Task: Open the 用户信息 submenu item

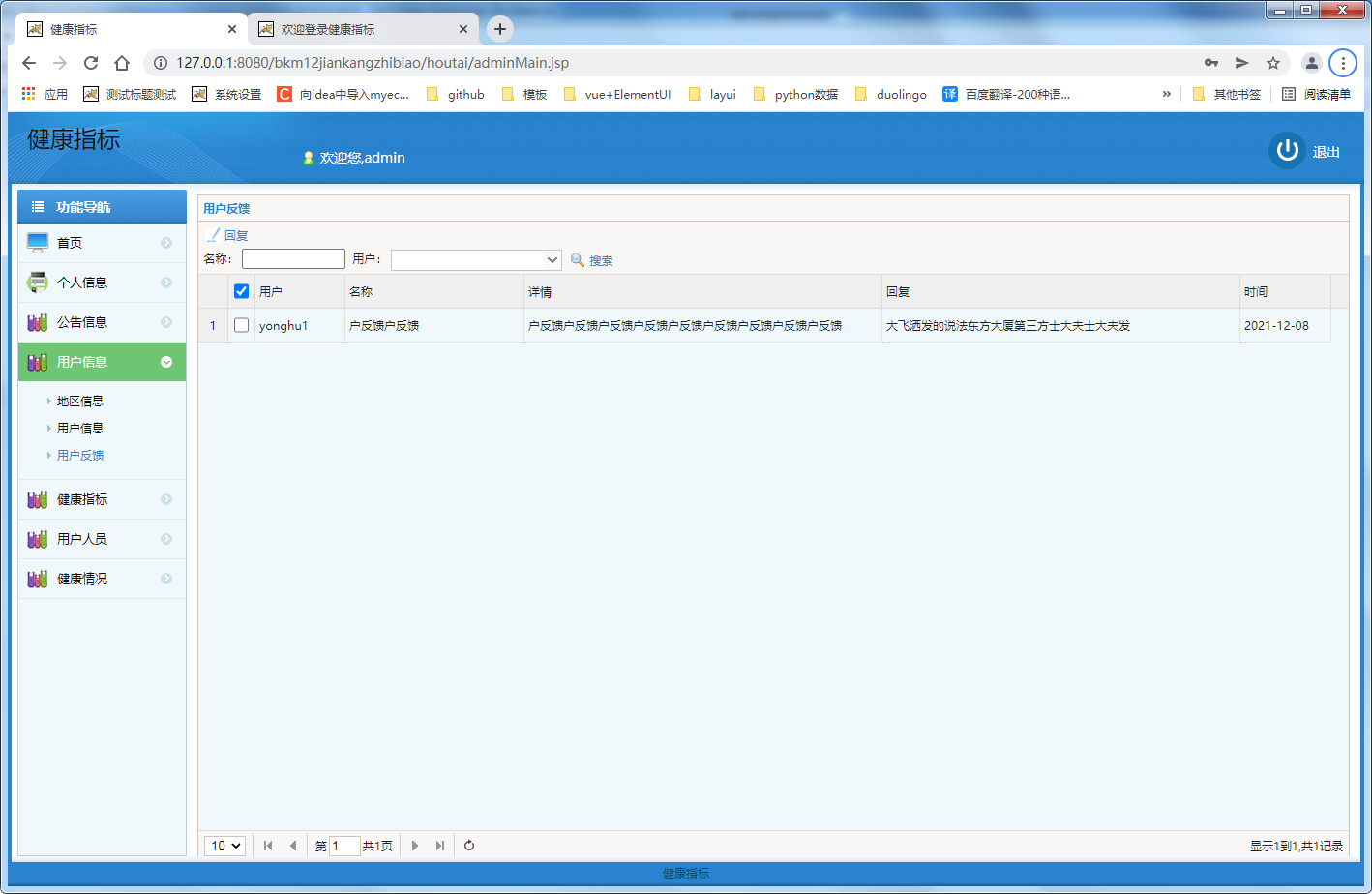Action: (80, 428)
